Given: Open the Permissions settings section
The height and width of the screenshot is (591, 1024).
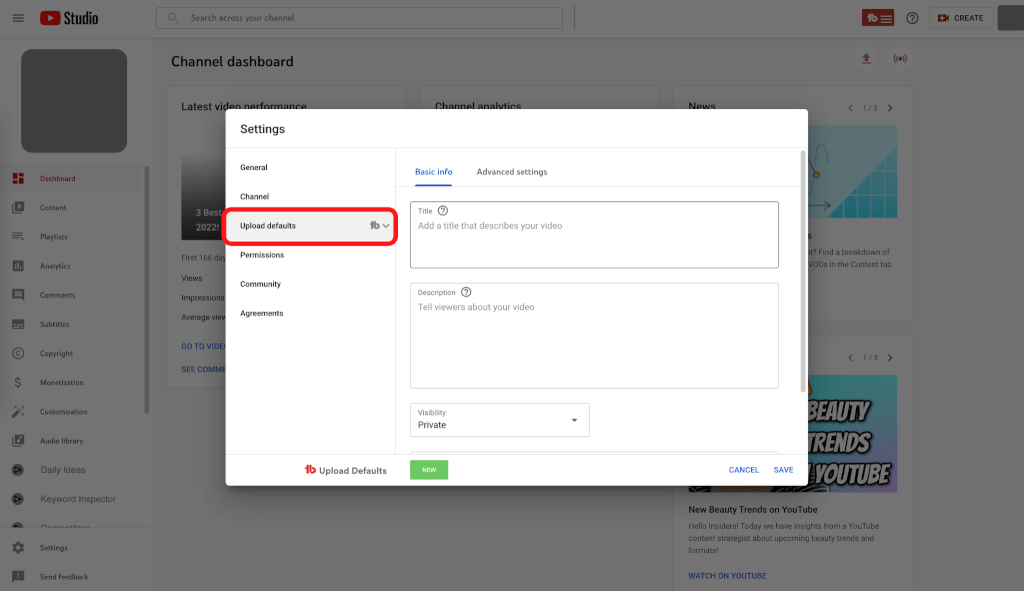Looking at the screenshot, I should tap(261, 255).
